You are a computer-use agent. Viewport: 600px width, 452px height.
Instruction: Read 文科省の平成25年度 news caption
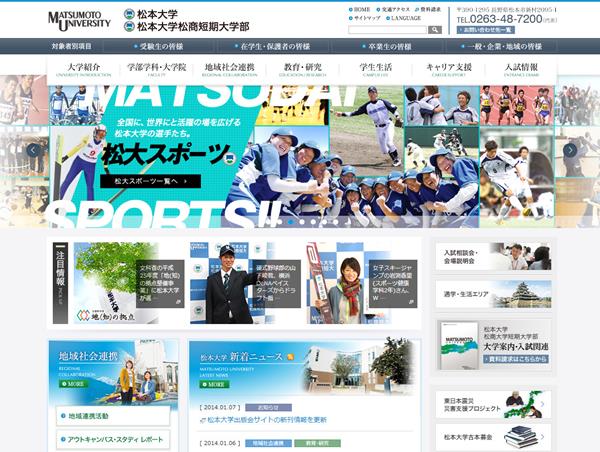tap(160, 283)
